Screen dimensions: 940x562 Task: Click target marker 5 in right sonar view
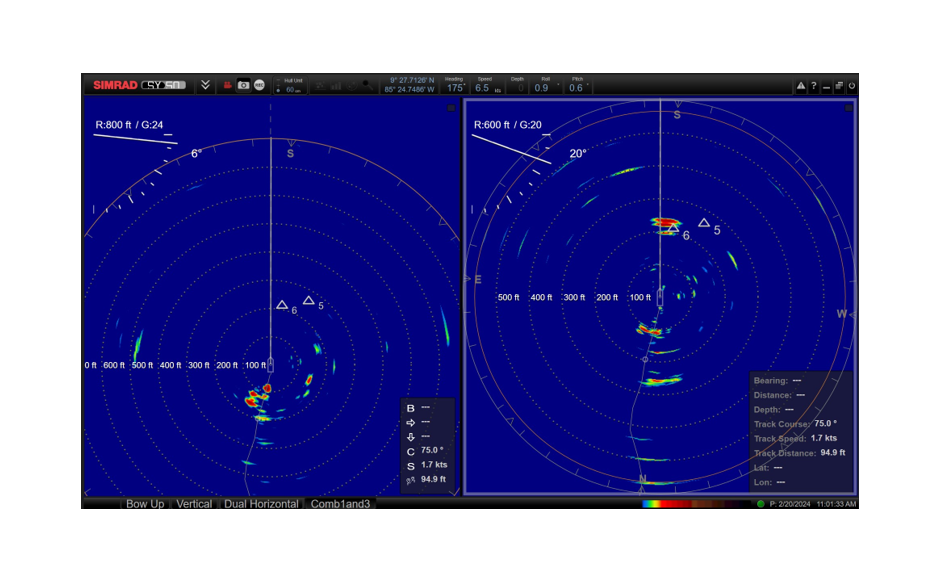pos(704,223)
